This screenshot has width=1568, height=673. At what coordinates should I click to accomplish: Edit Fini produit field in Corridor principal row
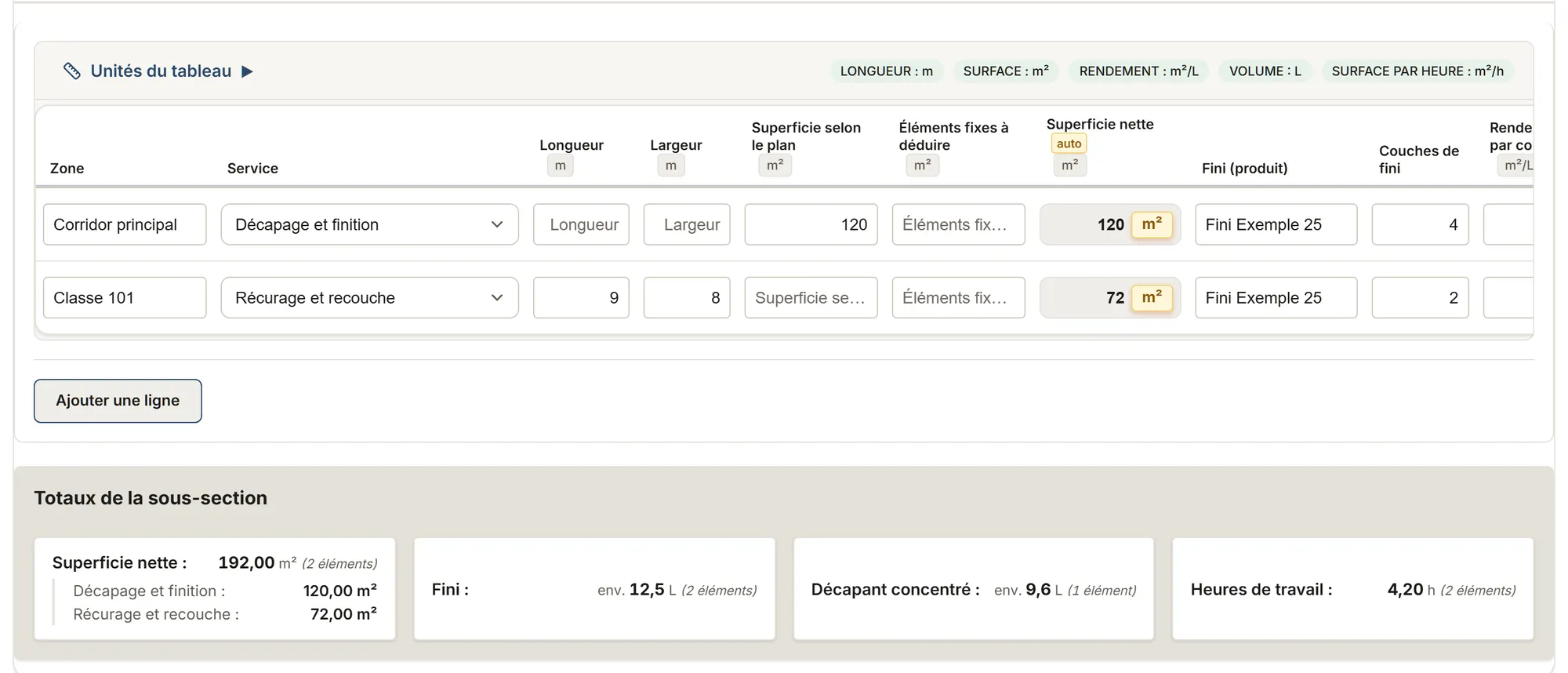[1276, 224]
